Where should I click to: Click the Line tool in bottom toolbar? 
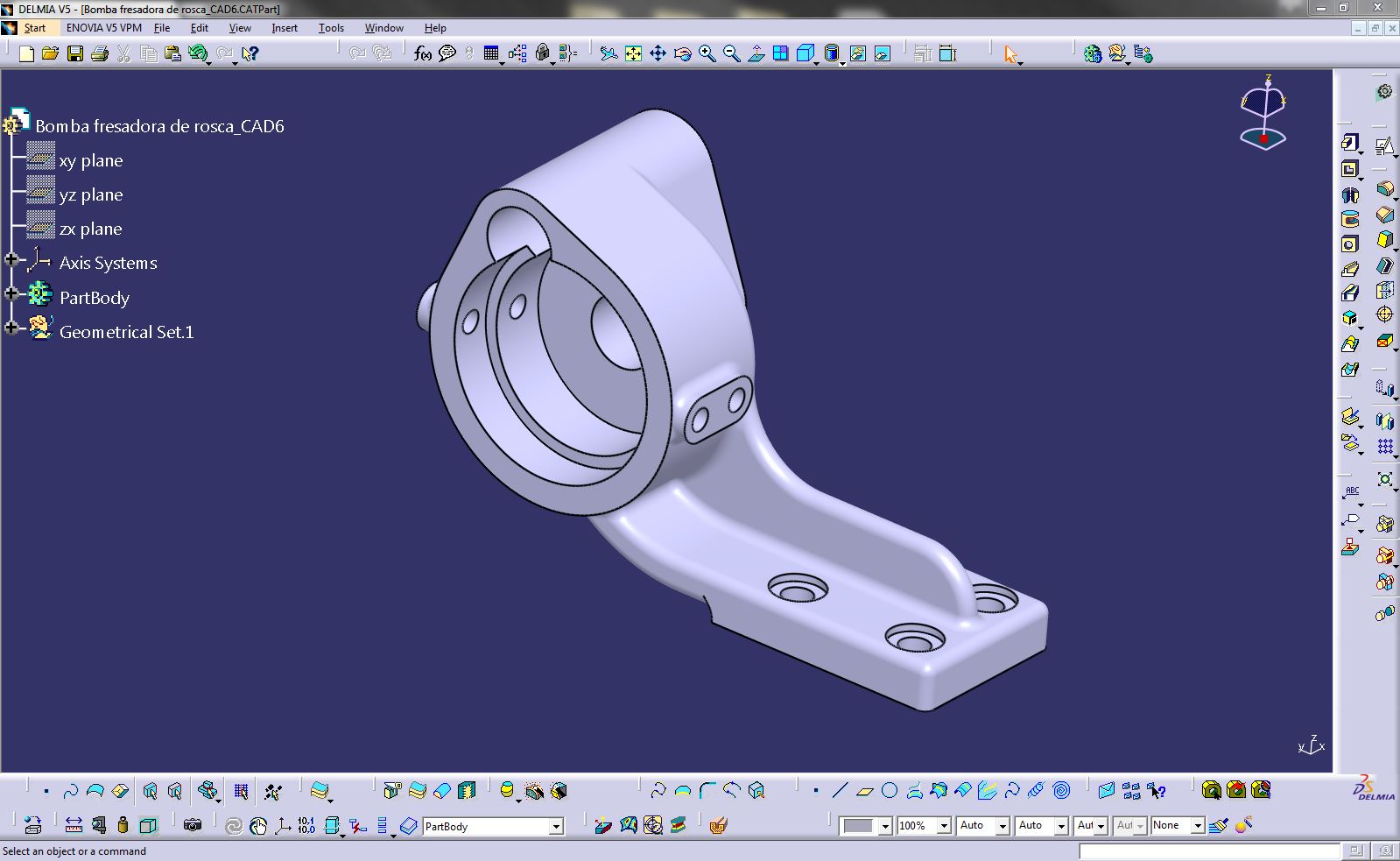point(840,791)
